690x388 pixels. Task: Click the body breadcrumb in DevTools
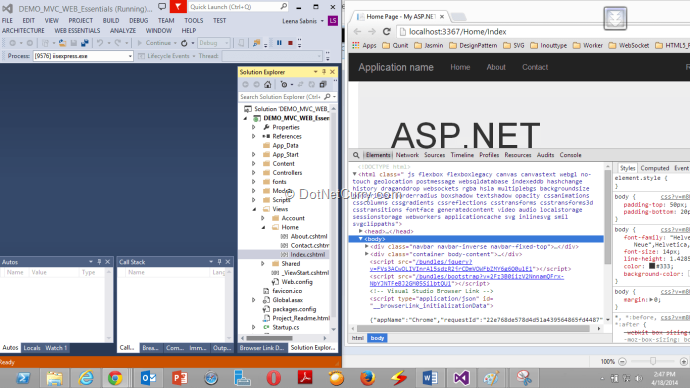(x=377, y=338)
